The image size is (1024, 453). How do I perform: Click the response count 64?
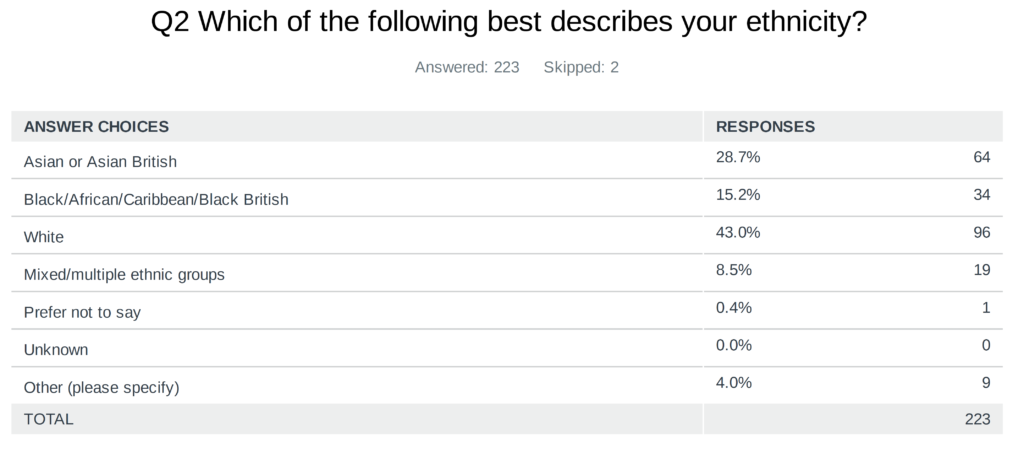982,157
